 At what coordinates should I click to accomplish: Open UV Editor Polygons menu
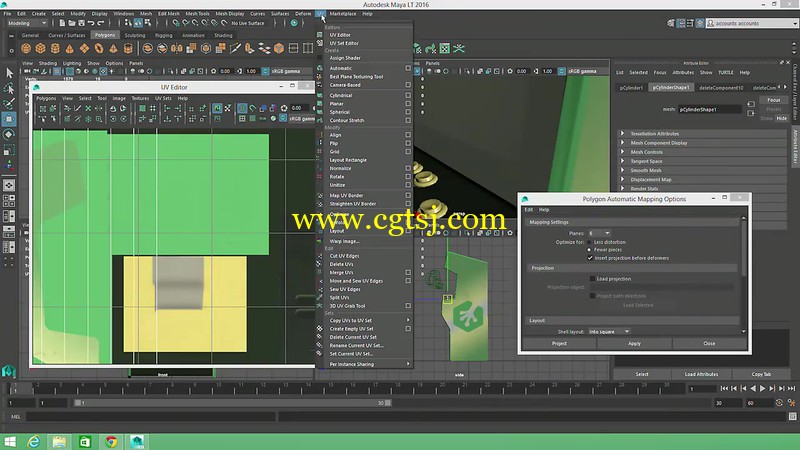46,98
